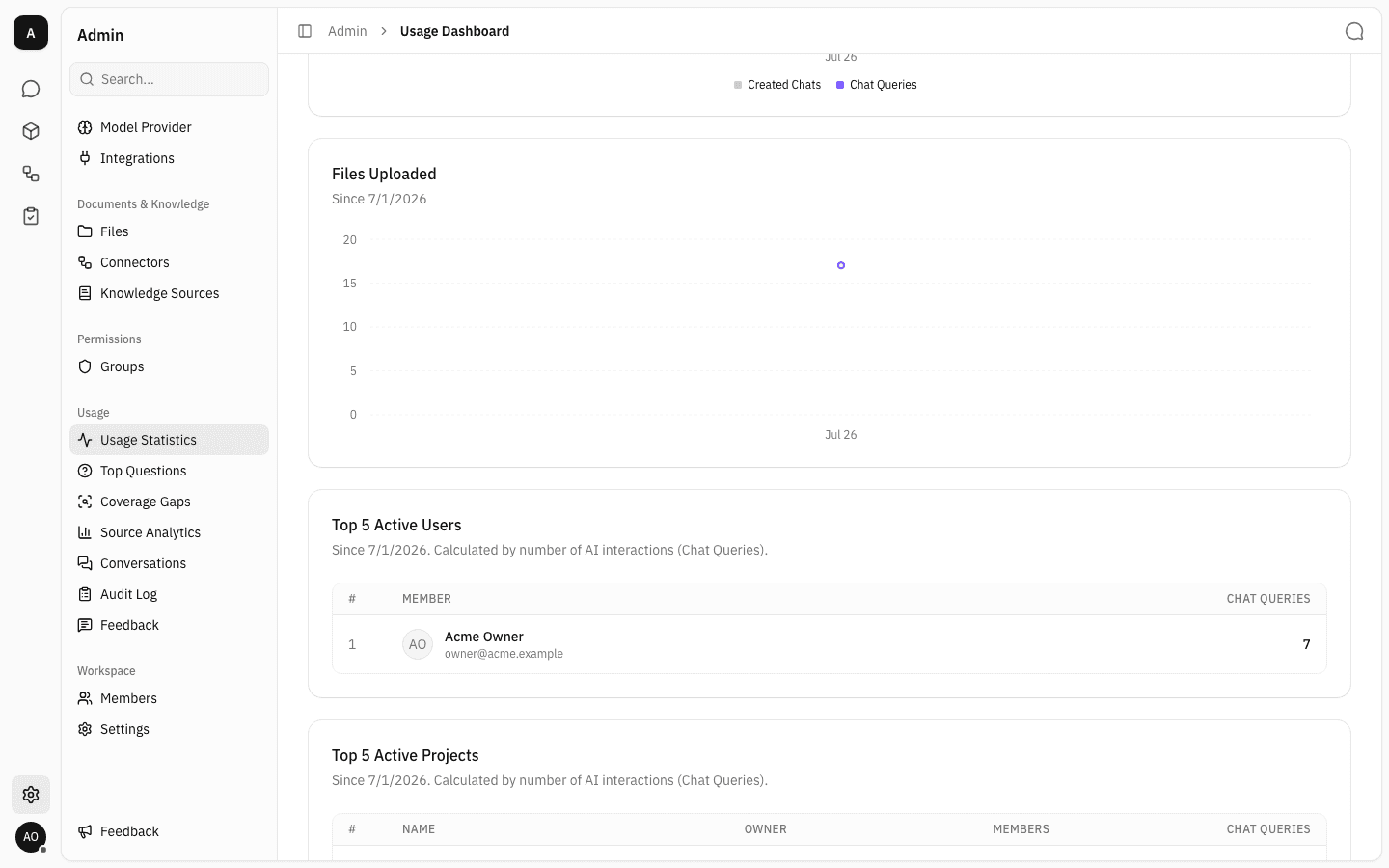The width and height of the screenshot is (1389, 868).
Task: Click owner@acme.example email text
Action: click(504, 654)
